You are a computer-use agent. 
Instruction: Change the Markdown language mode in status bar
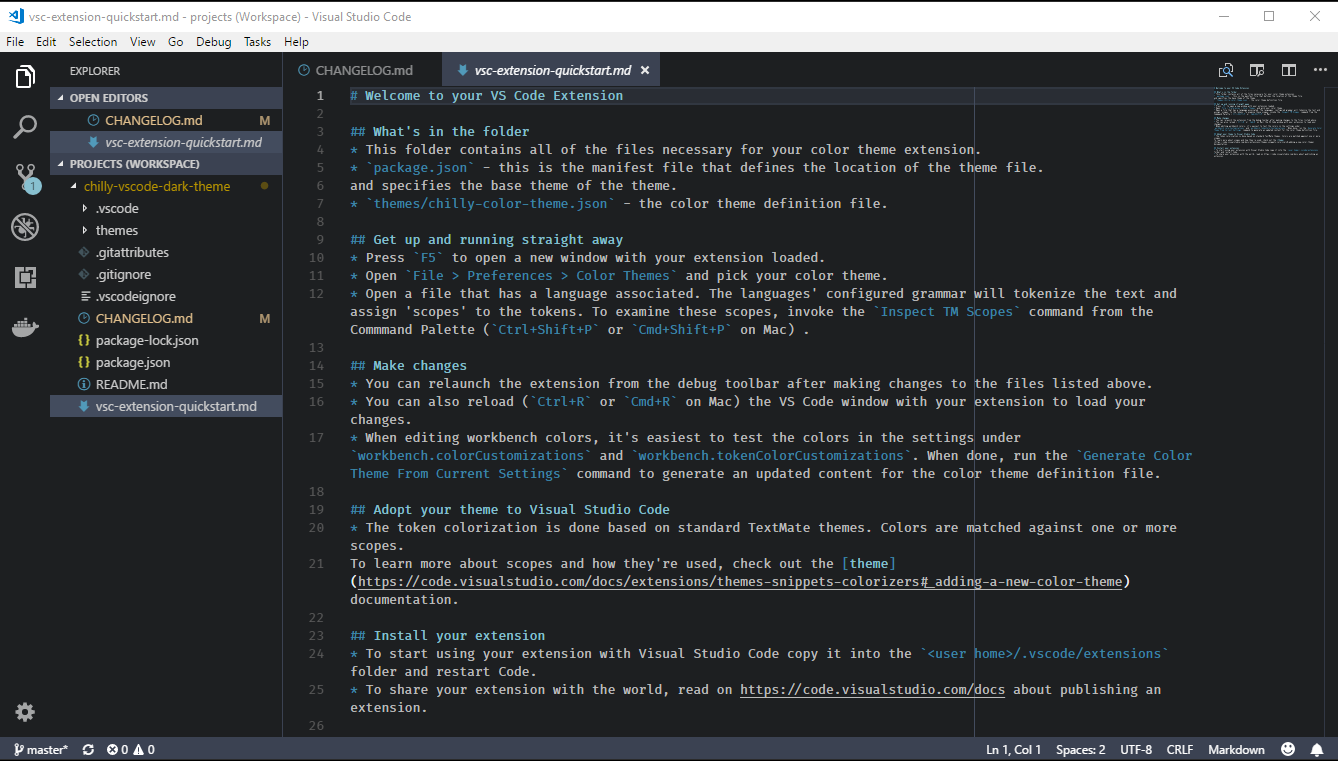coord(1236,748)
